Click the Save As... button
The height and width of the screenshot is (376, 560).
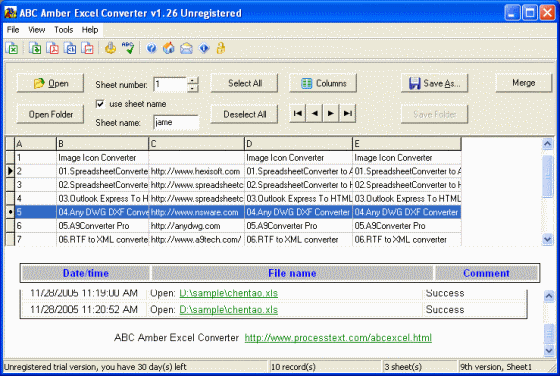[x=434, y=83]
